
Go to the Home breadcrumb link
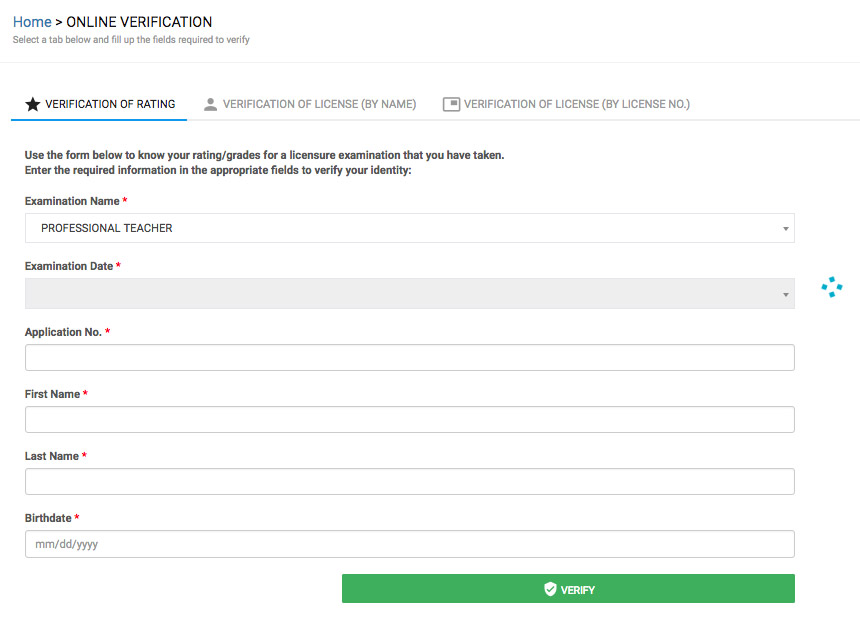pyautogui.click(x=32, y=22)
